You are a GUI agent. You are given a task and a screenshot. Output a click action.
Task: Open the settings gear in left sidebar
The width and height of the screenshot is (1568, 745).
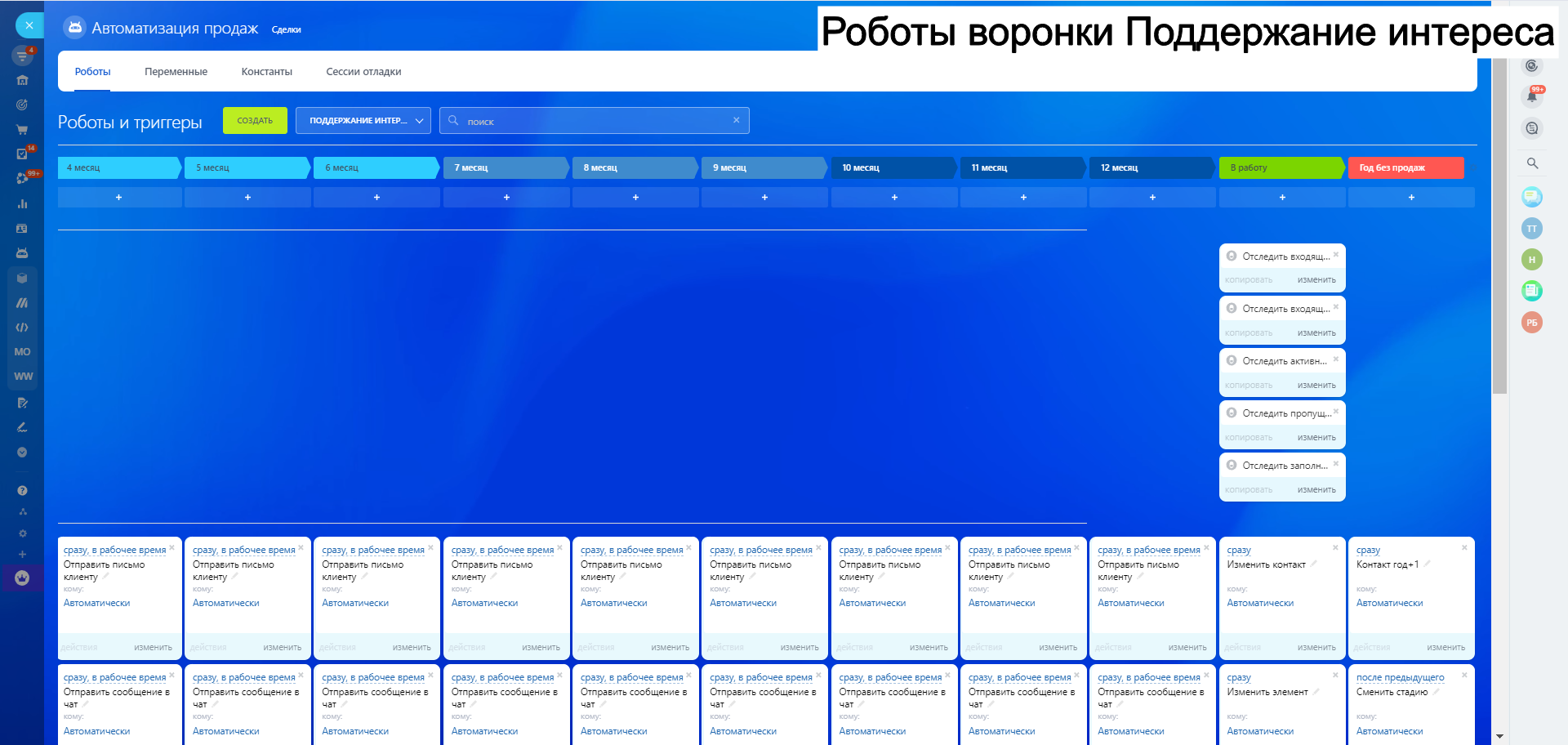pyautogui.click(x=22, y=533)
